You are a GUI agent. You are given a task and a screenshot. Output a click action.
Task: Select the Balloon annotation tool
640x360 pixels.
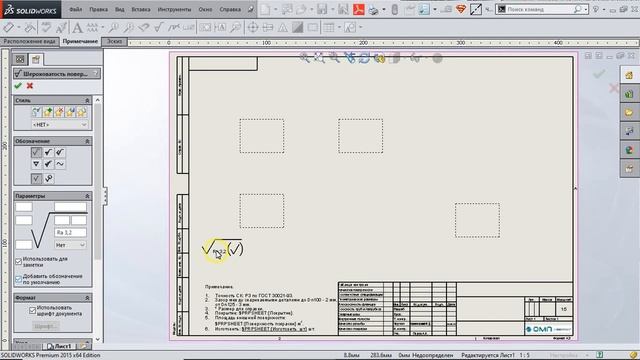(113, 28)
